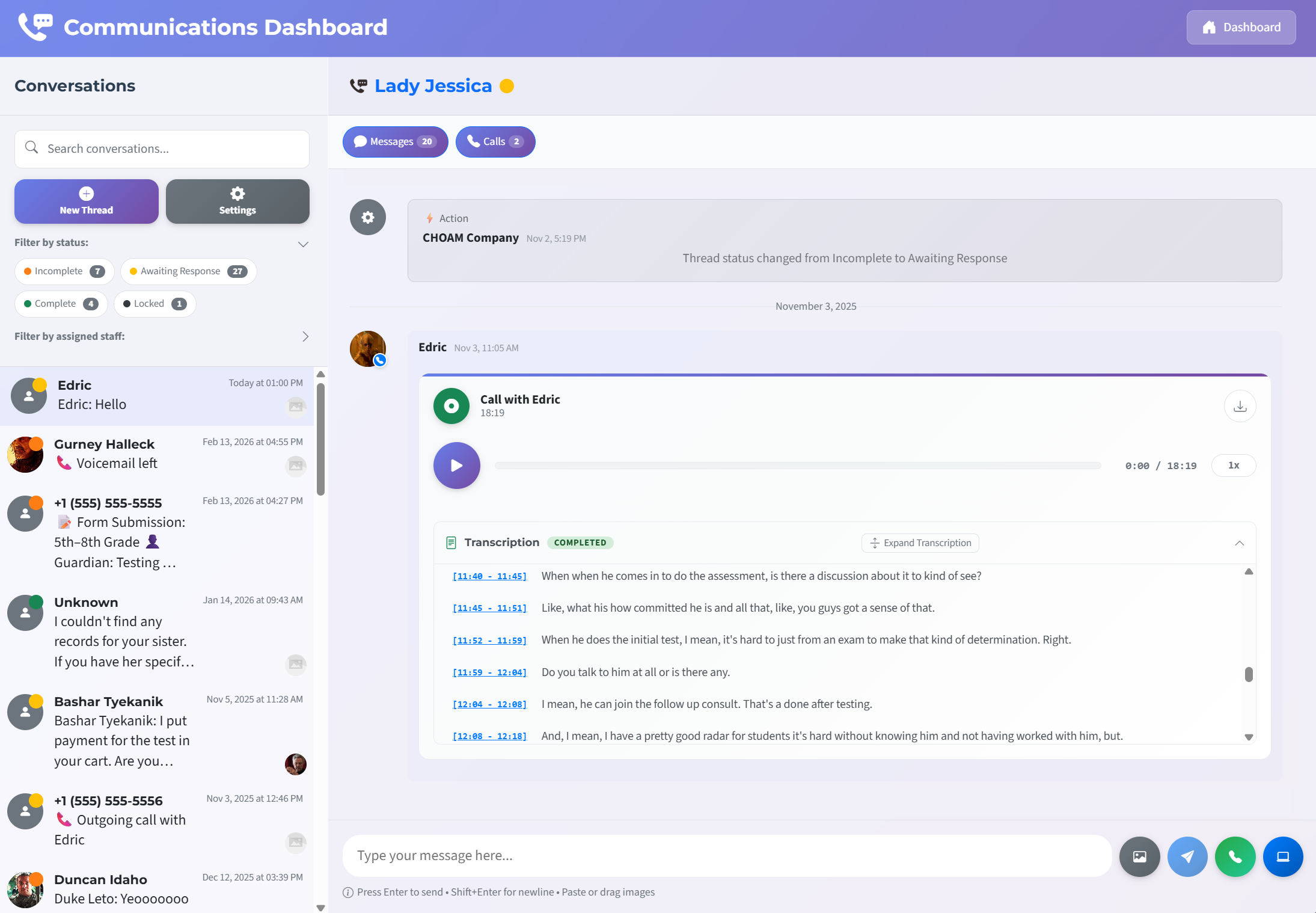Screen dimensions: 1316x913
Task: Open the [11:40 - 11:45] transcript timestamp link
Action: [489, 576]
